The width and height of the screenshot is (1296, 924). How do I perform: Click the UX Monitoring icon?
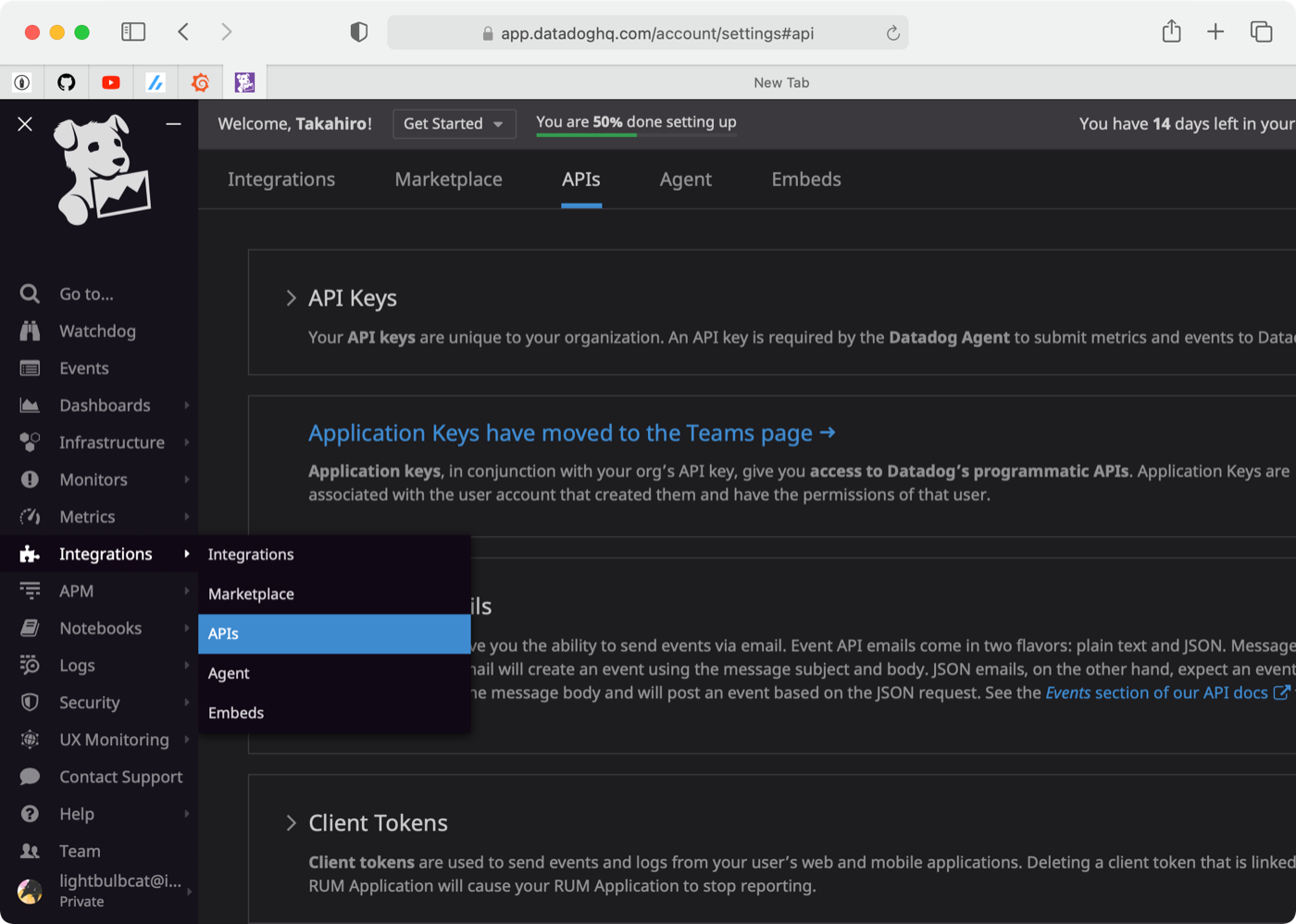[x=30, y=739]
